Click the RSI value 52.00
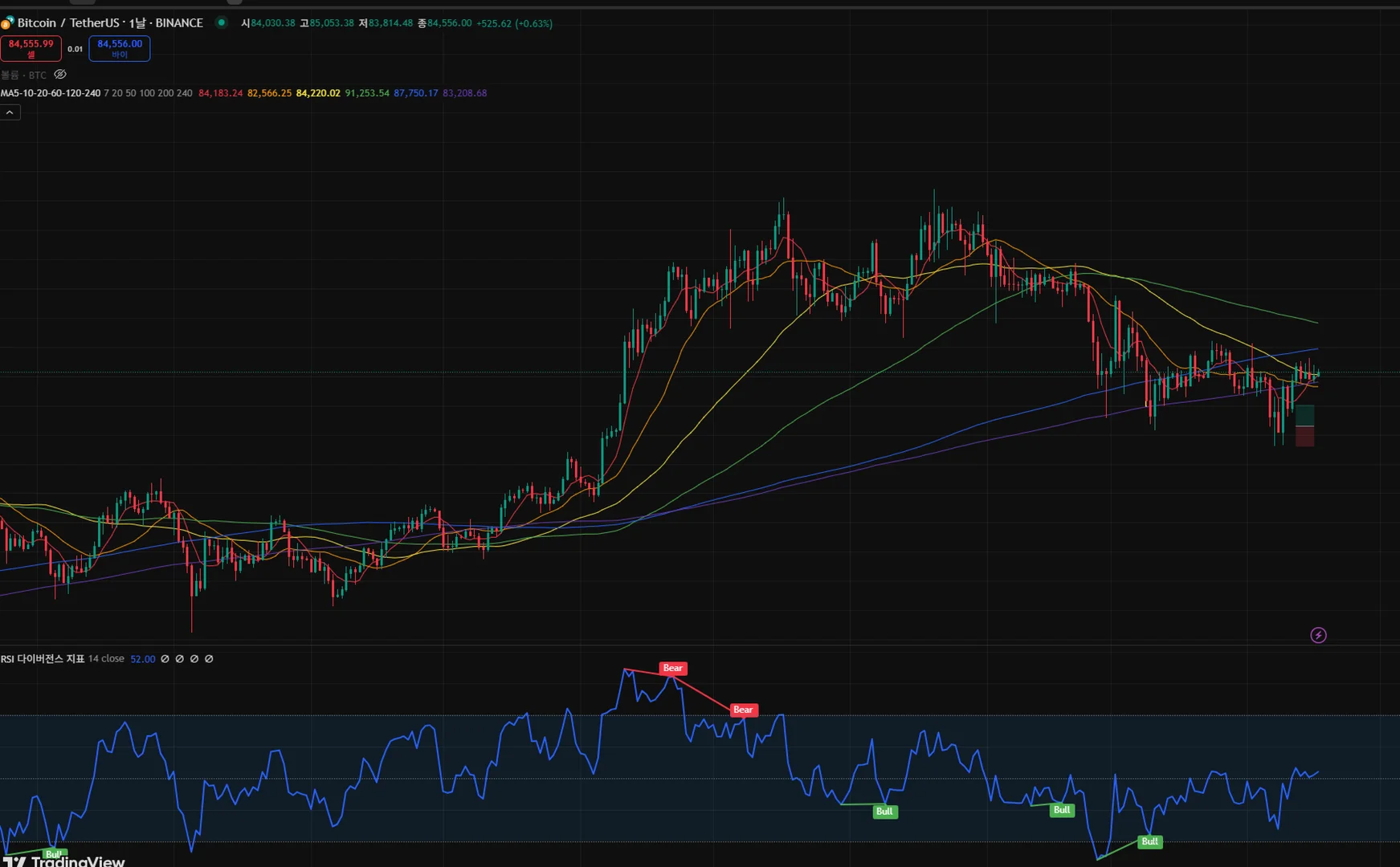Image resolution: width=1400 pixels, height=867 pixels. [143, 659]
